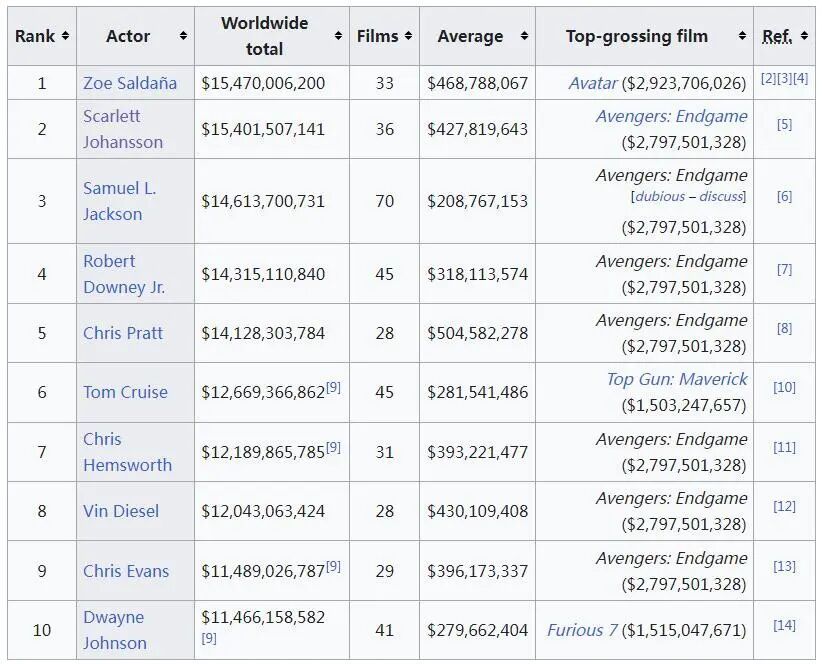Sort by Top-grossing film arrows
The height and width of the screenshot is (664, 822).
point(742,36)
